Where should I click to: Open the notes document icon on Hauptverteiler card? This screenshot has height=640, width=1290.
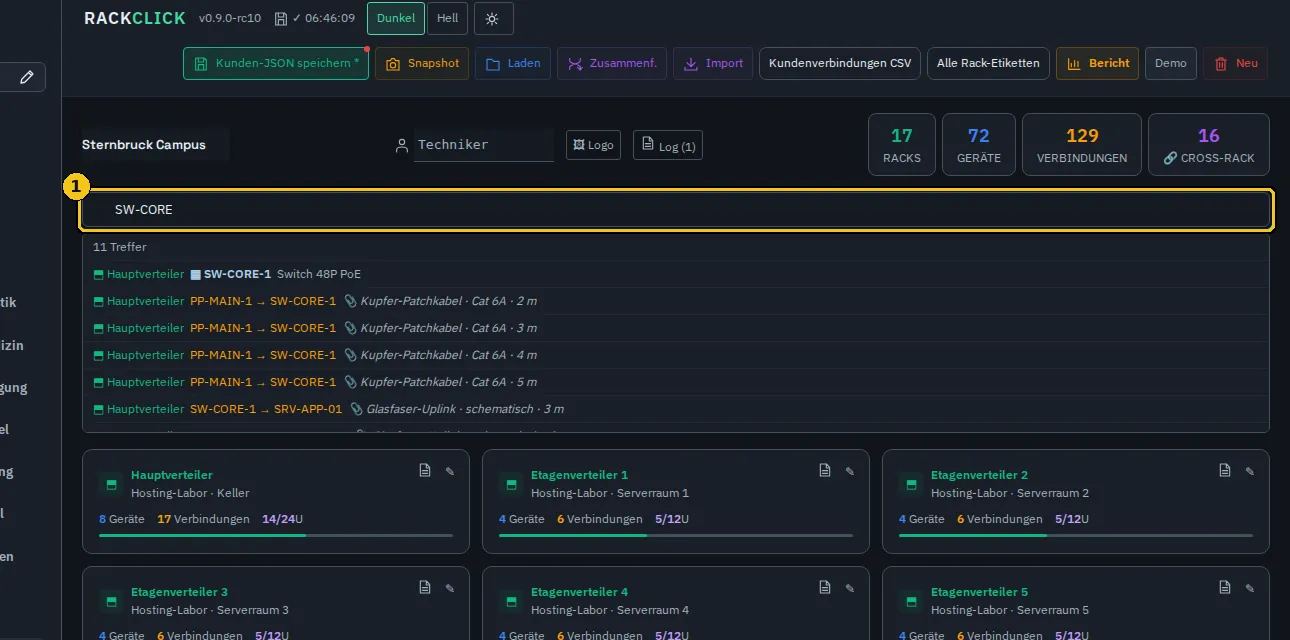pyautogui.click(x=425, y=471)
